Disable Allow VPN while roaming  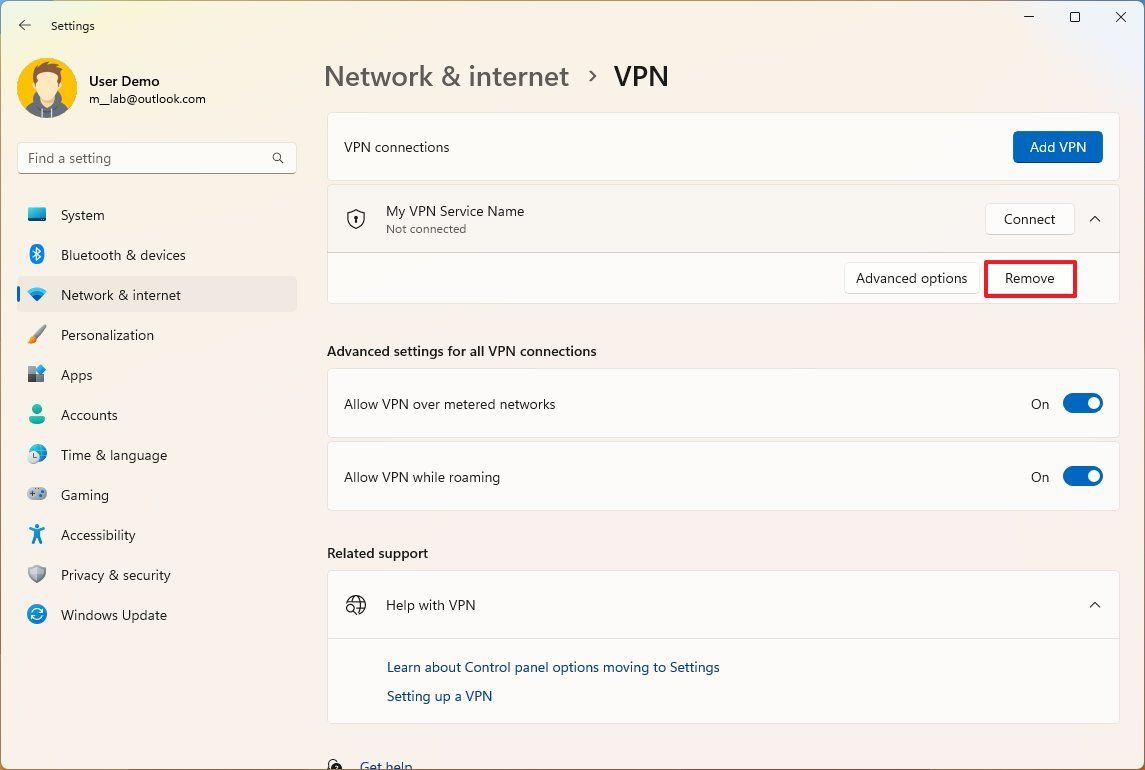coord(1083,477)
